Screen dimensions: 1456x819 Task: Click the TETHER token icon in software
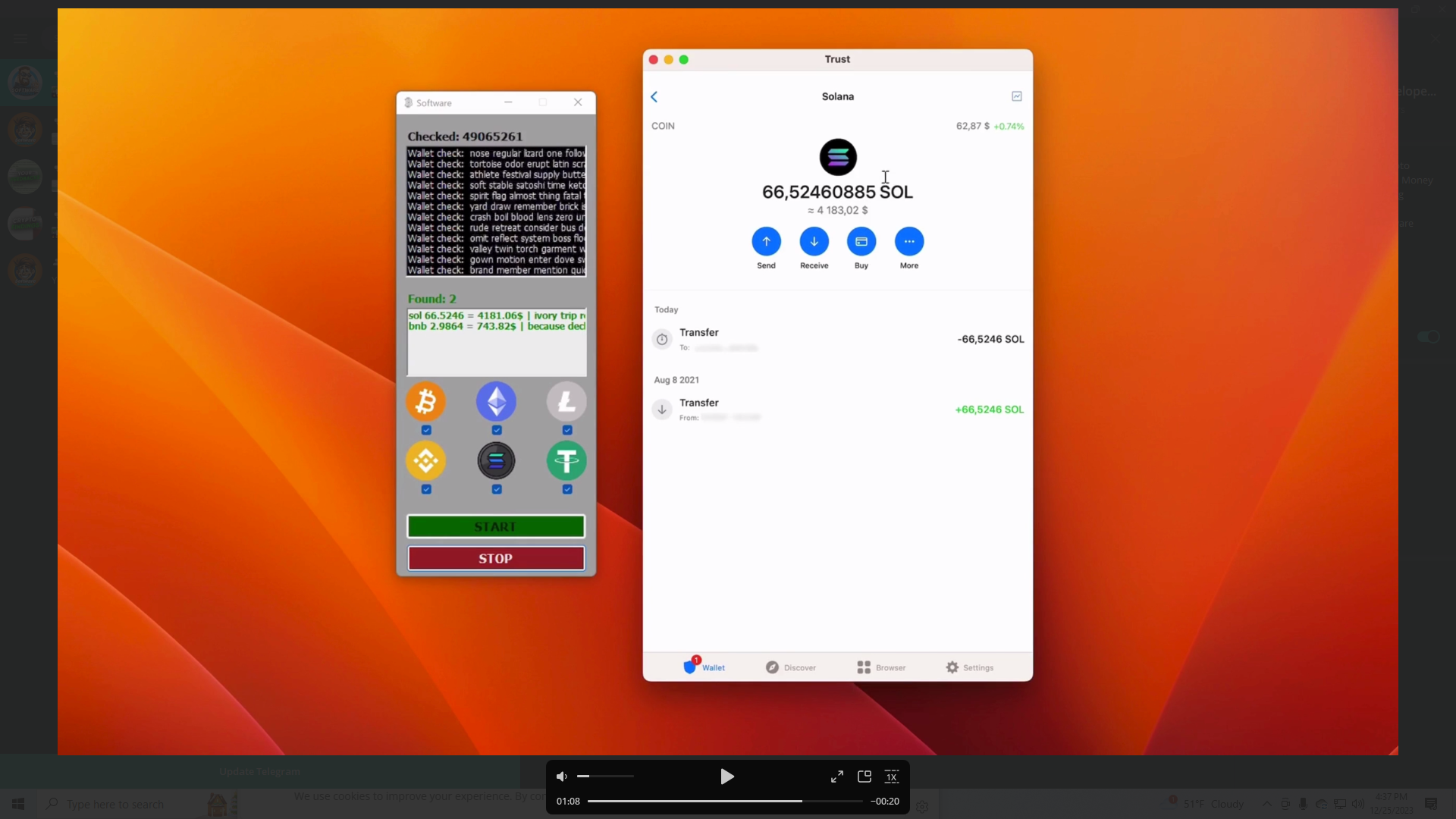(x=566, y=461)
